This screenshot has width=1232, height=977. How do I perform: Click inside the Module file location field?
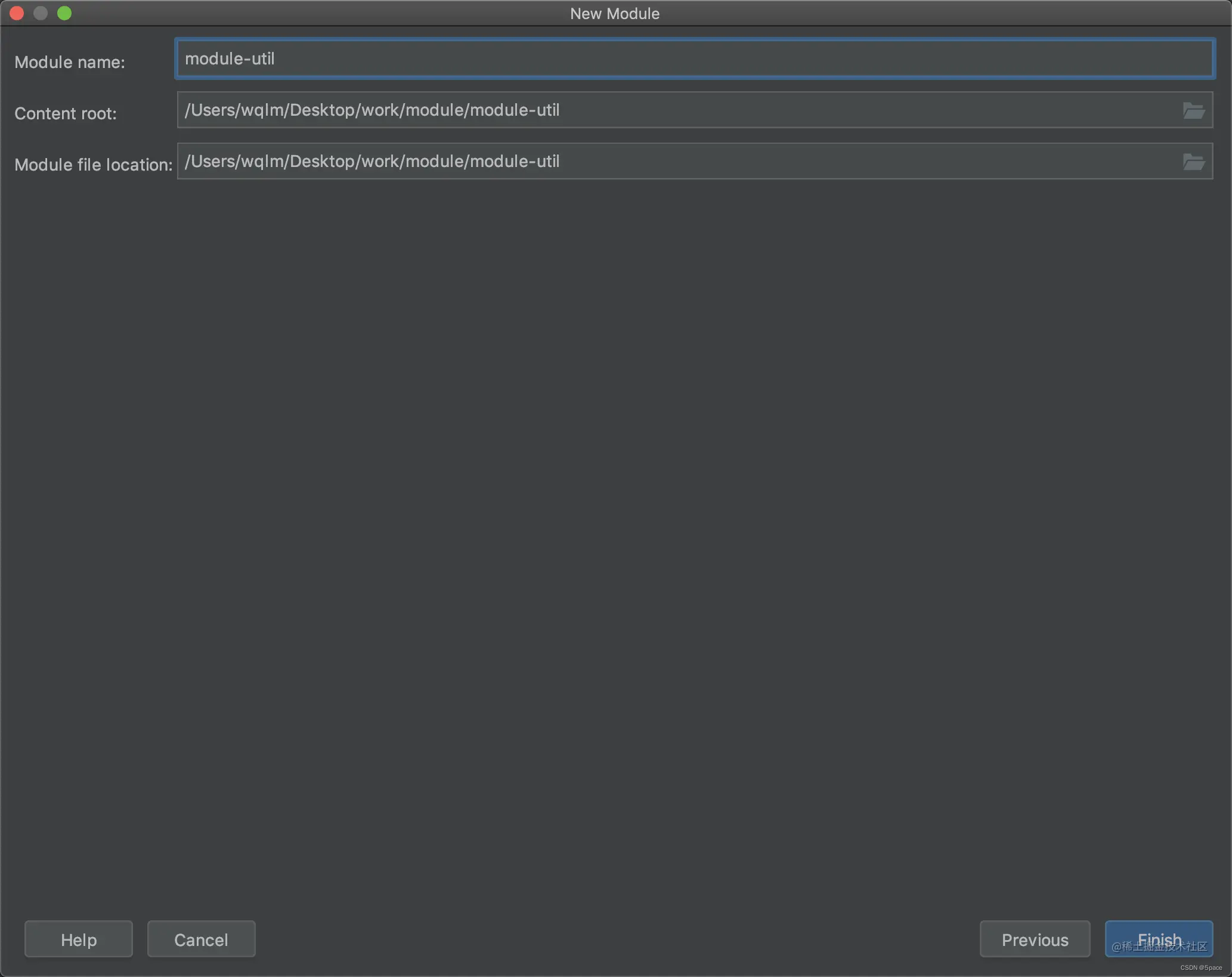click(x=835, y=161)
